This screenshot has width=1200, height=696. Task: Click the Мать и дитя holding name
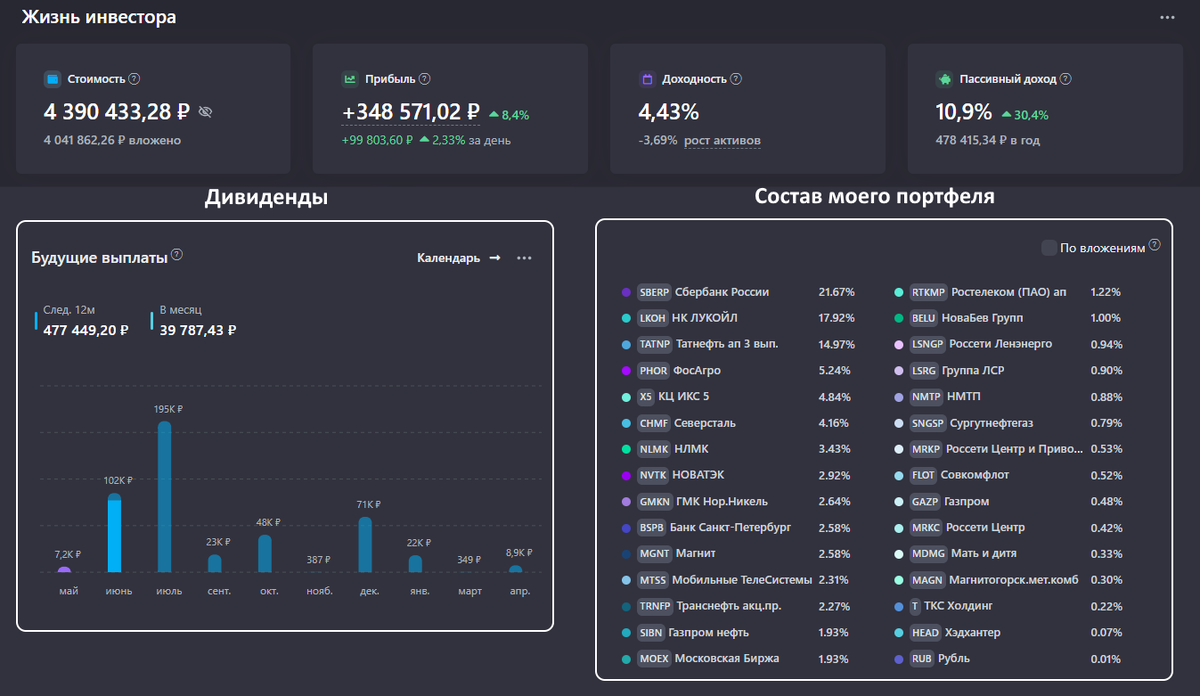click(x=986, y=553)
